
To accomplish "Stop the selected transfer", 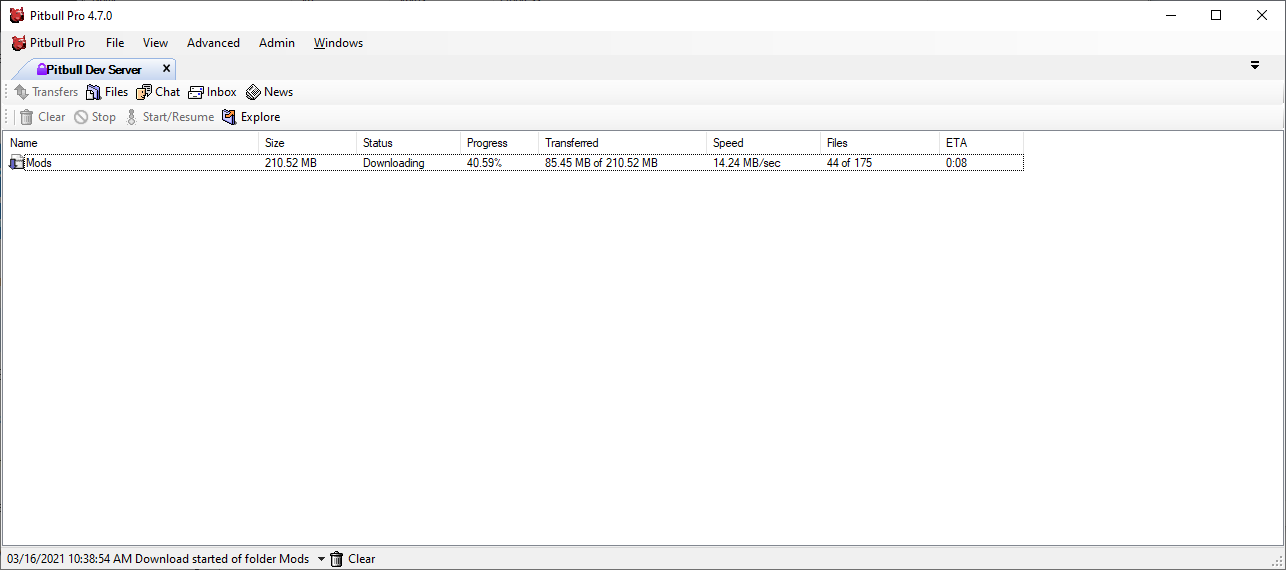I will 95,117.
